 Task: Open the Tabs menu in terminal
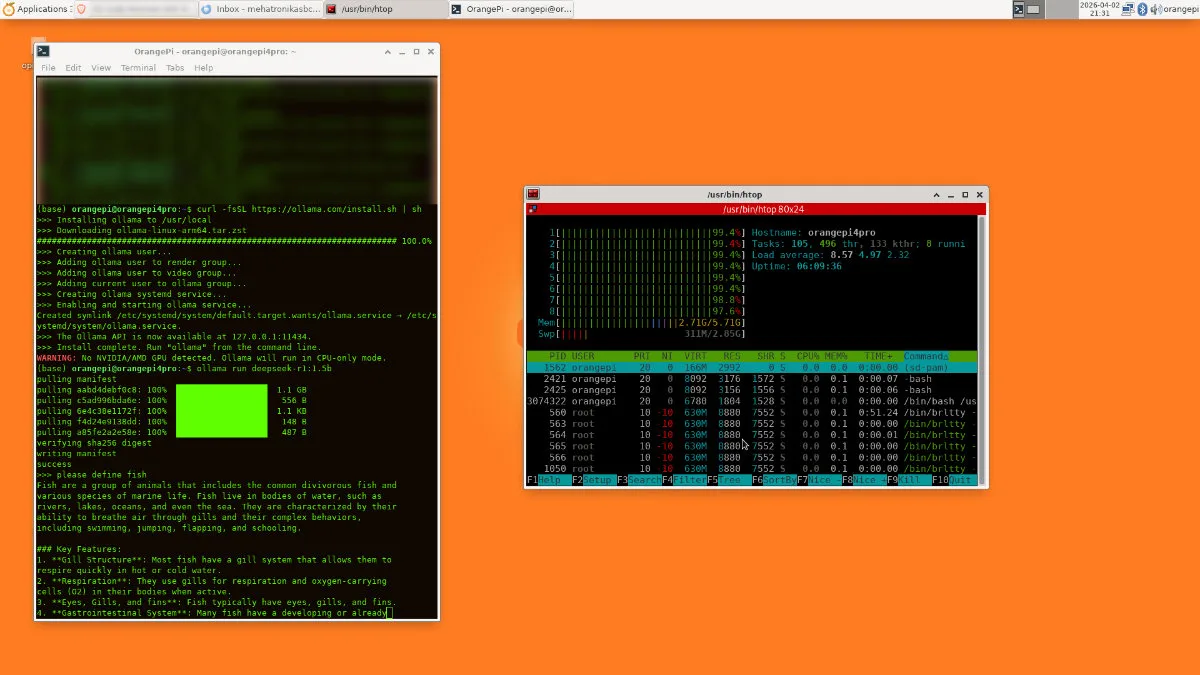click(175, 68)
